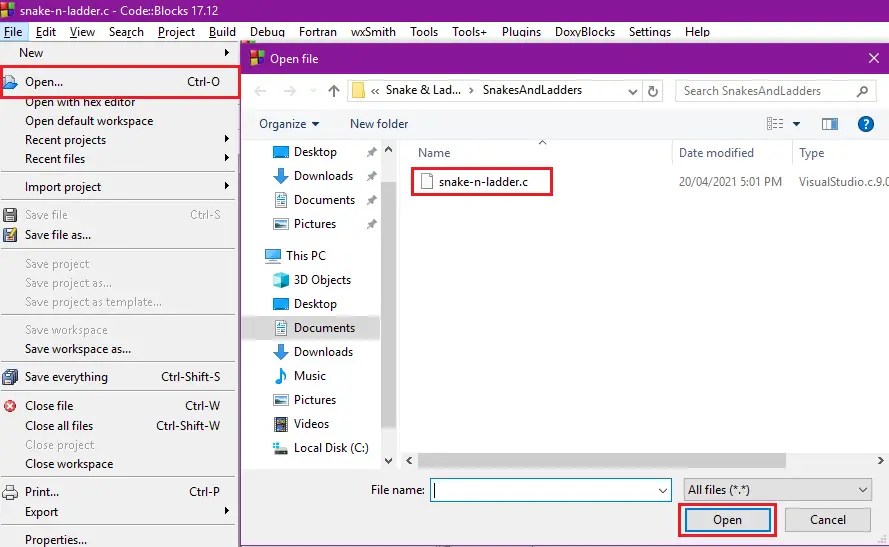This screenshot has height=547, width=889.
Task: Expand the File name history dropdown
Action: (x=662, y=490)
